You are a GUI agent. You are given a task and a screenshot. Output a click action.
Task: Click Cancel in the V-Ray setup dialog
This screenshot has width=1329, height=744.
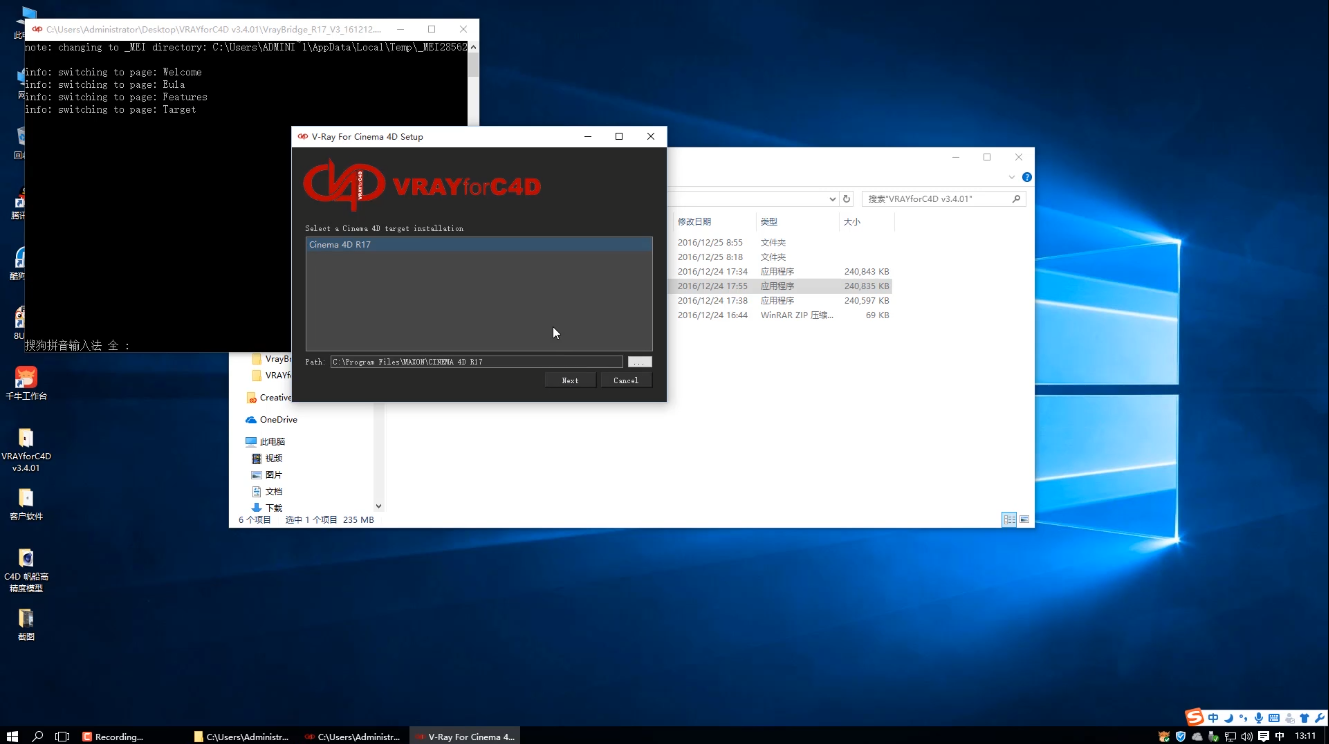click(626, 380)
